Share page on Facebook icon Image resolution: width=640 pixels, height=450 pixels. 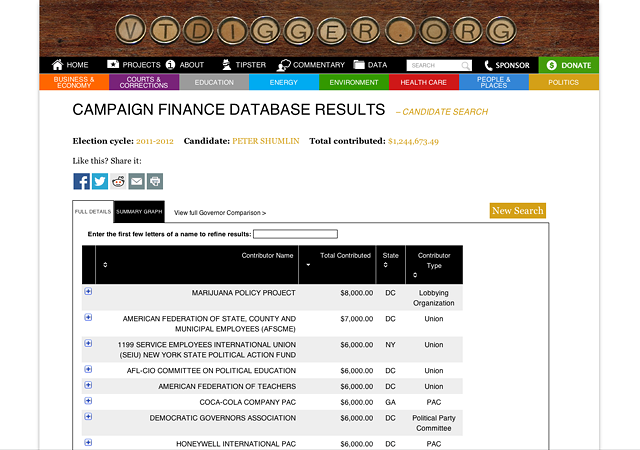(x=82, y=181)
